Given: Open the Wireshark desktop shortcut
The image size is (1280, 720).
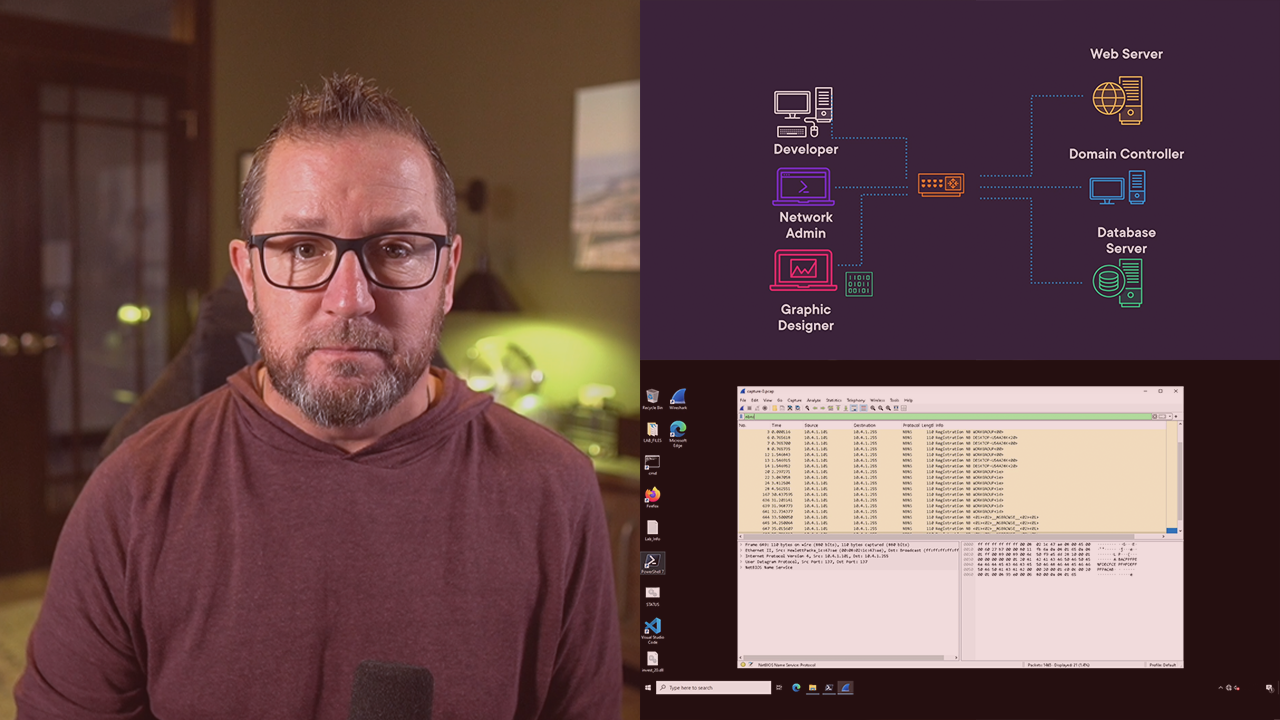Looking at the screenshot, I should point(678,398).
